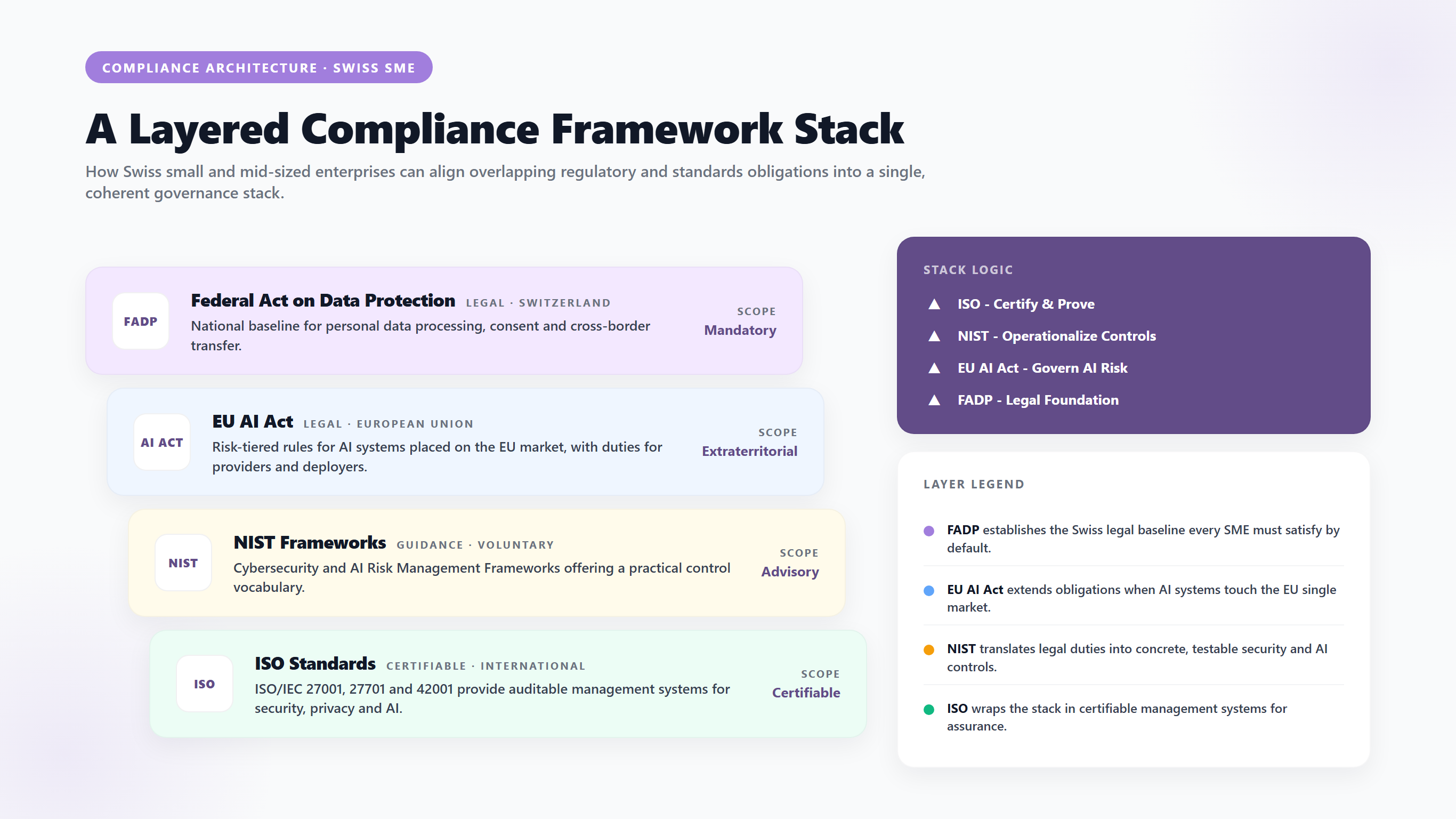
Task: Click the green ISO legend dot
Action: 928,709
